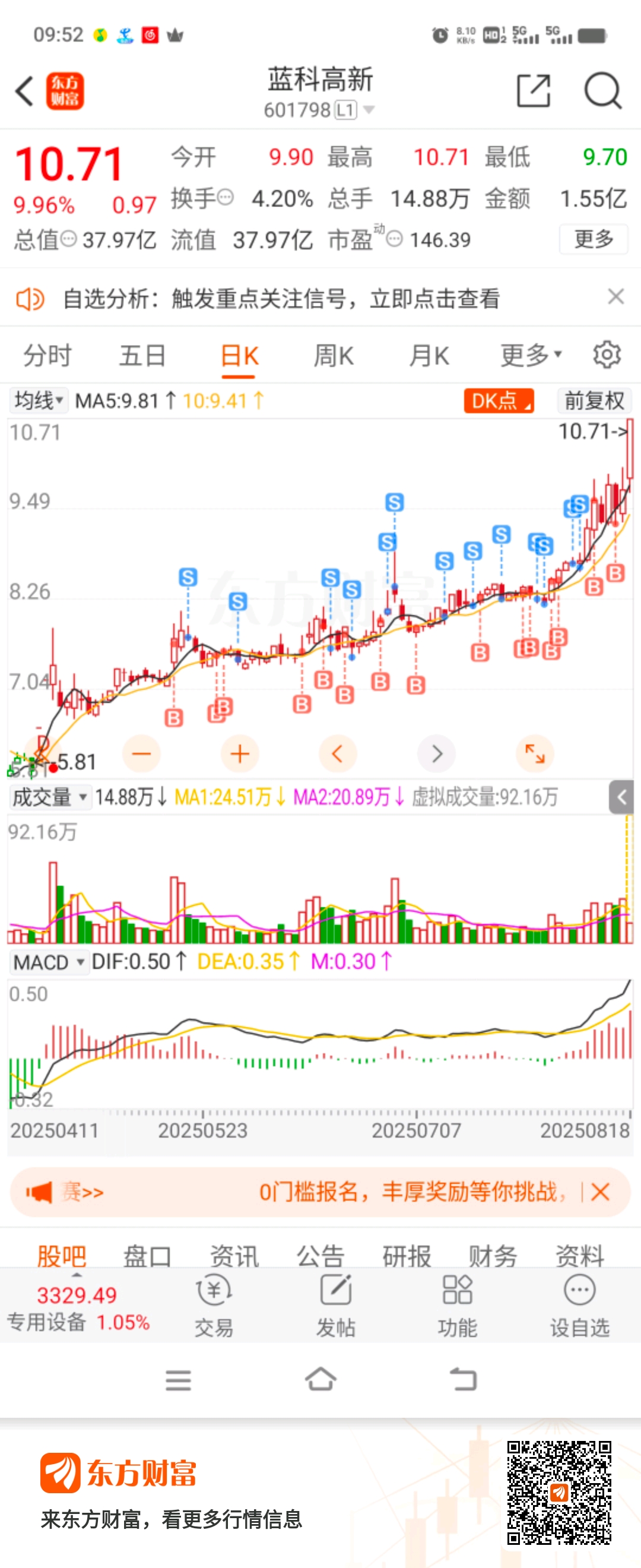This screenshot has width=641, height=1568.
Task: Open the 更多 chart period dropdown
Action: [531, 355]
